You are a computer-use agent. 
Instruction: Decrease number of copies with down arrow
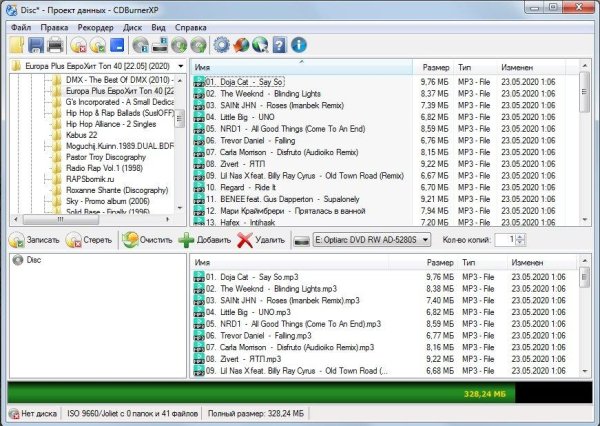tap(520, 243)
